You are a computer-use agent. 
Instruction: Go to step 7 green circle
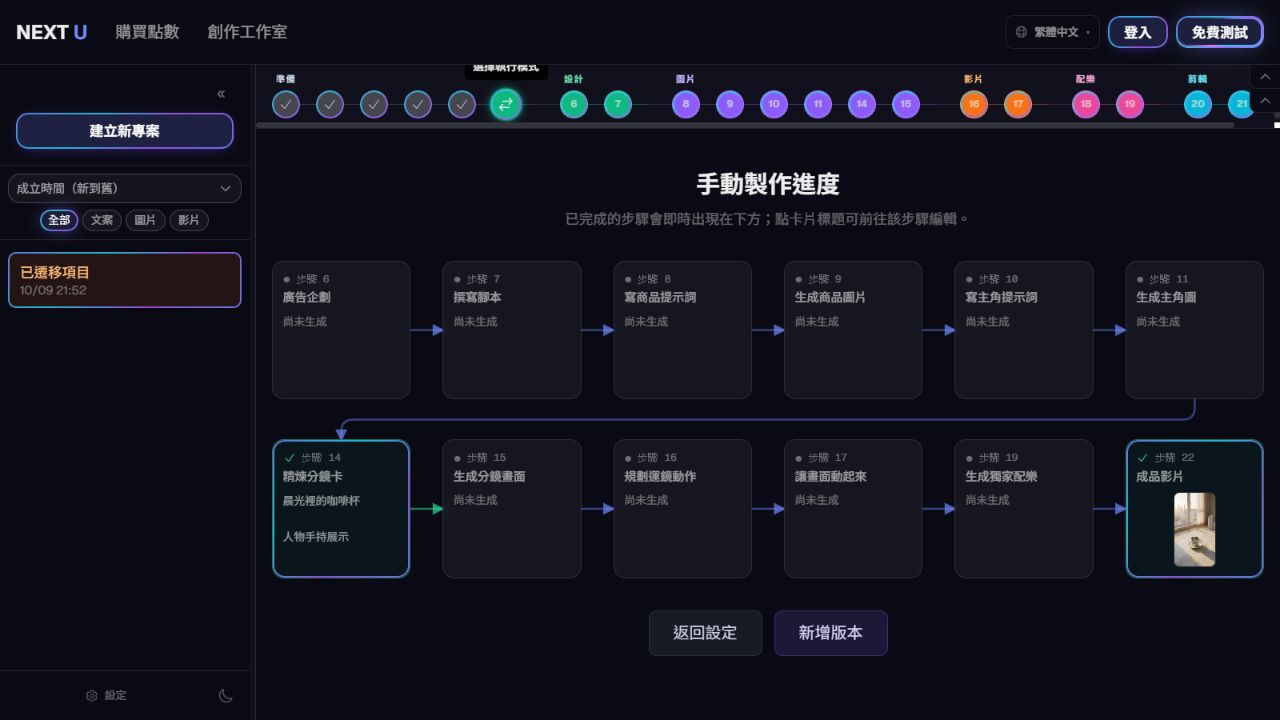click(x=618, y=104)
